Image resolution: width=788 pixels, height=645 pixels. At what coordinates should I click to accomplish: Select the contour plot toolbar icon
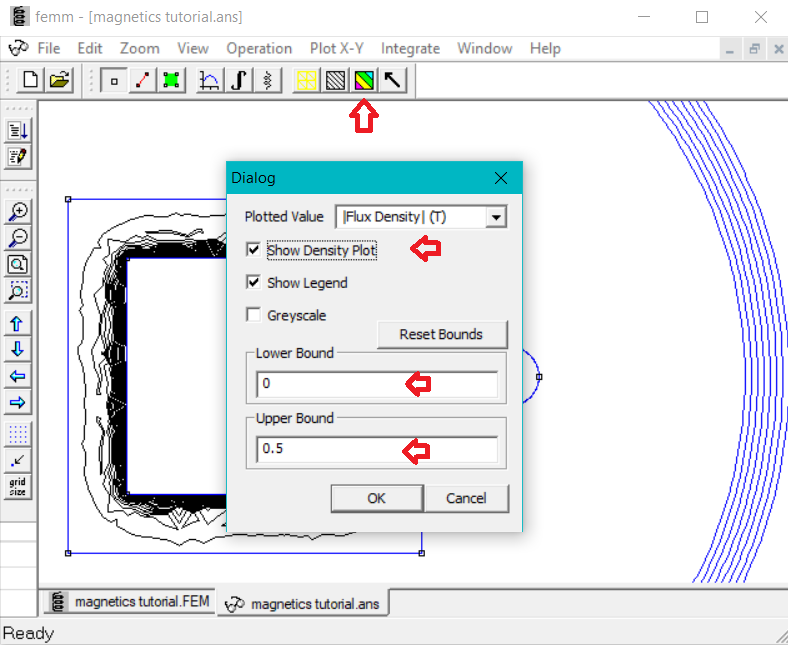point(335,81)
